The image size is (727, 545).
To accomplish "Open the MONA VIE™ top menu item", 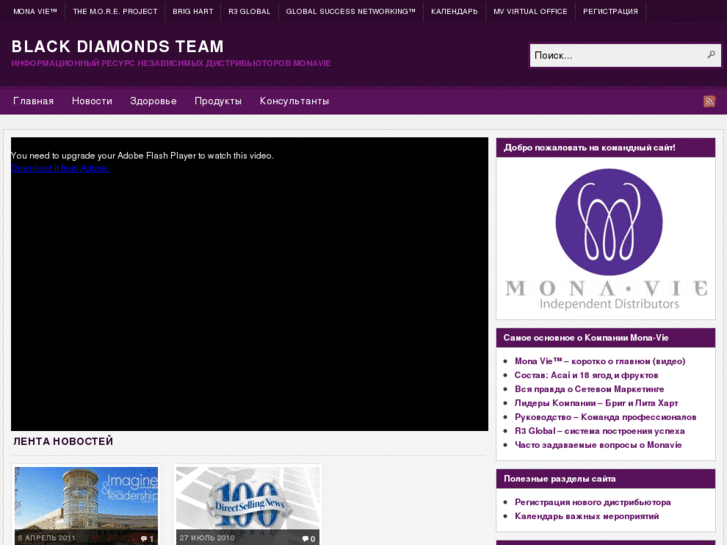I will click(35, 11).
